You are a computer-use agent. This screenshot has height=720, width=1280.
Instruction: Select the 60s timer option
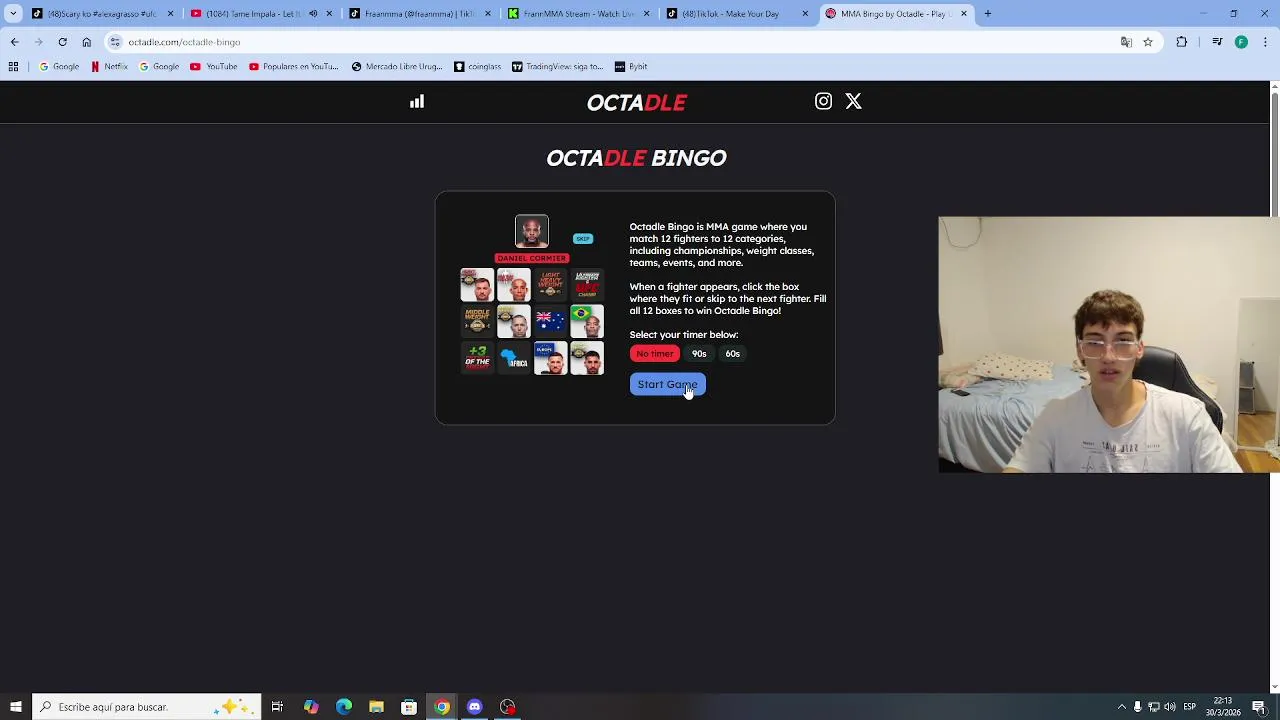733,353
